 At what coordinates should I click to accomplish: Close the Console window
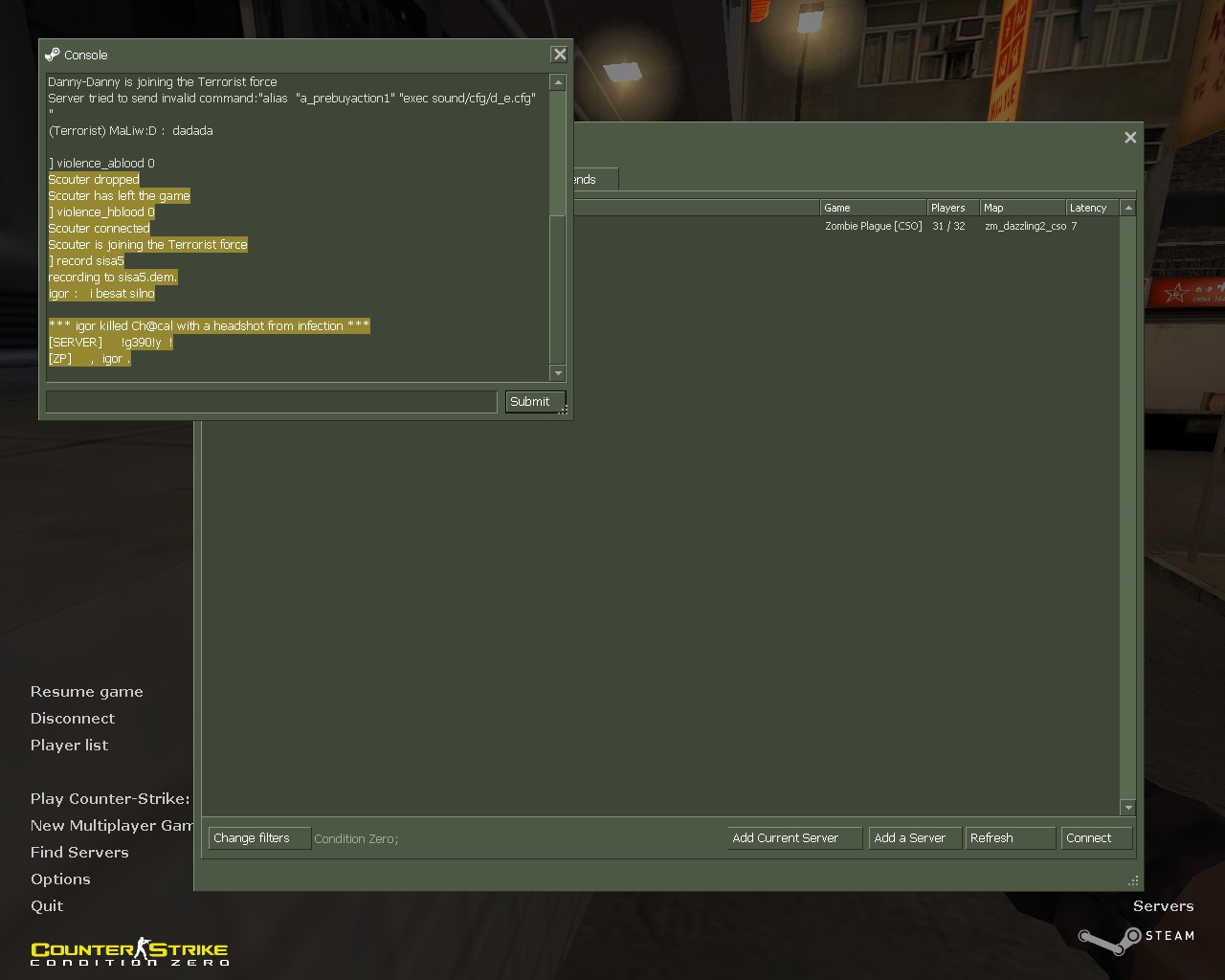(560, 55)
